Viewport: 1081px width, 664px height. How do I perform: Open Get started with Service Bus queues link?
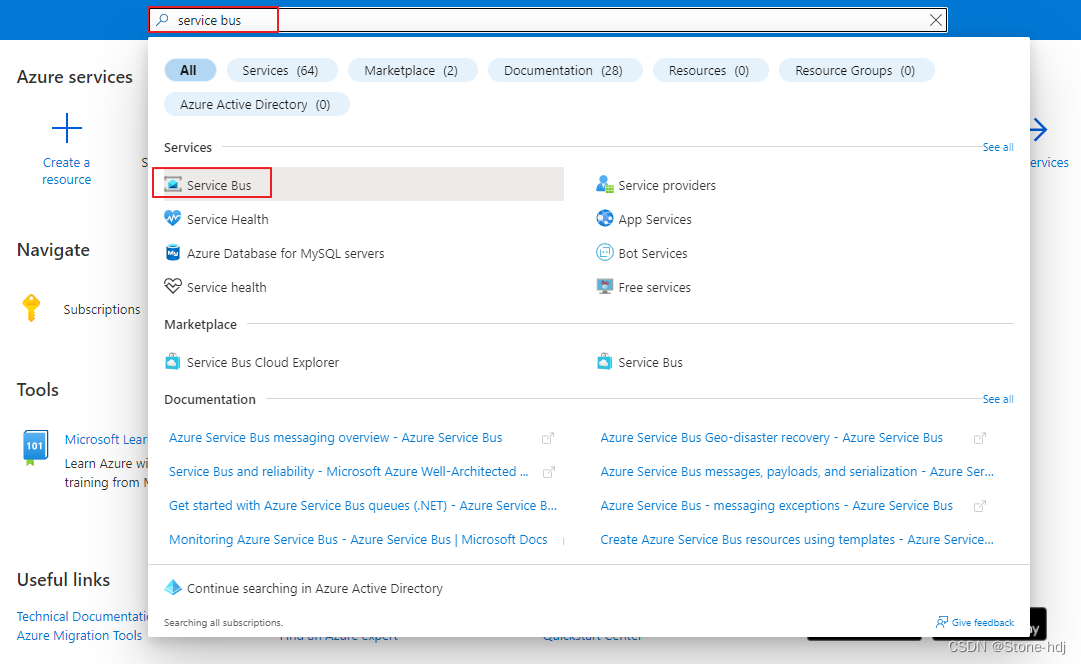click(363, 505)
